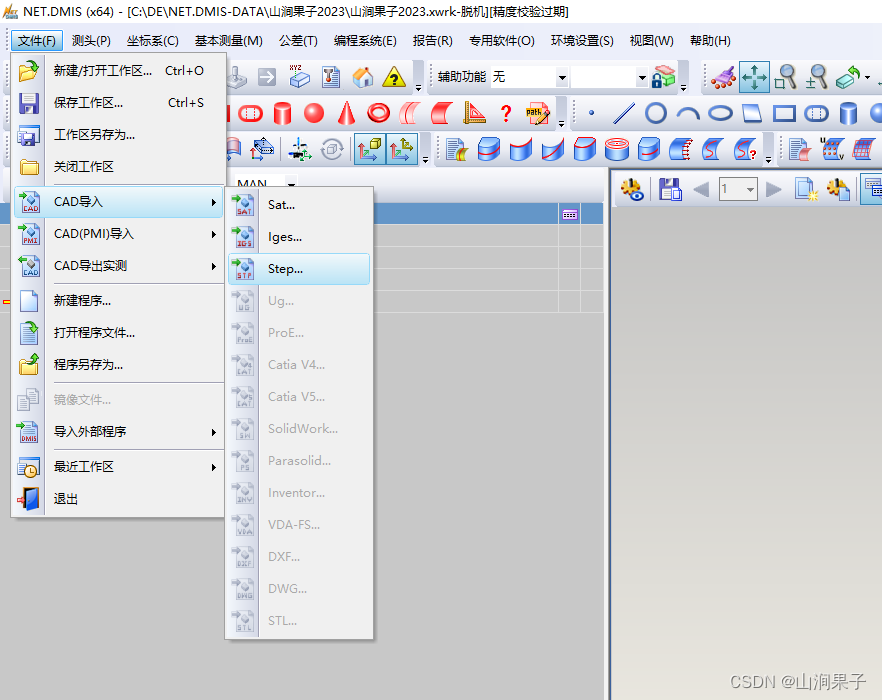Open the CAD(PMI)导入 submenu

(x=118, y=234)
